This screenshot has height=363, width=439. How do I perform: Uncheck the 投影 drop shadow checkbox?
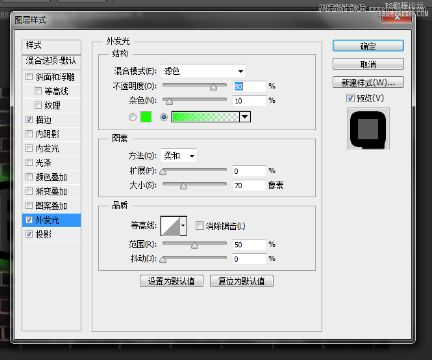click(x=29, y=234)
